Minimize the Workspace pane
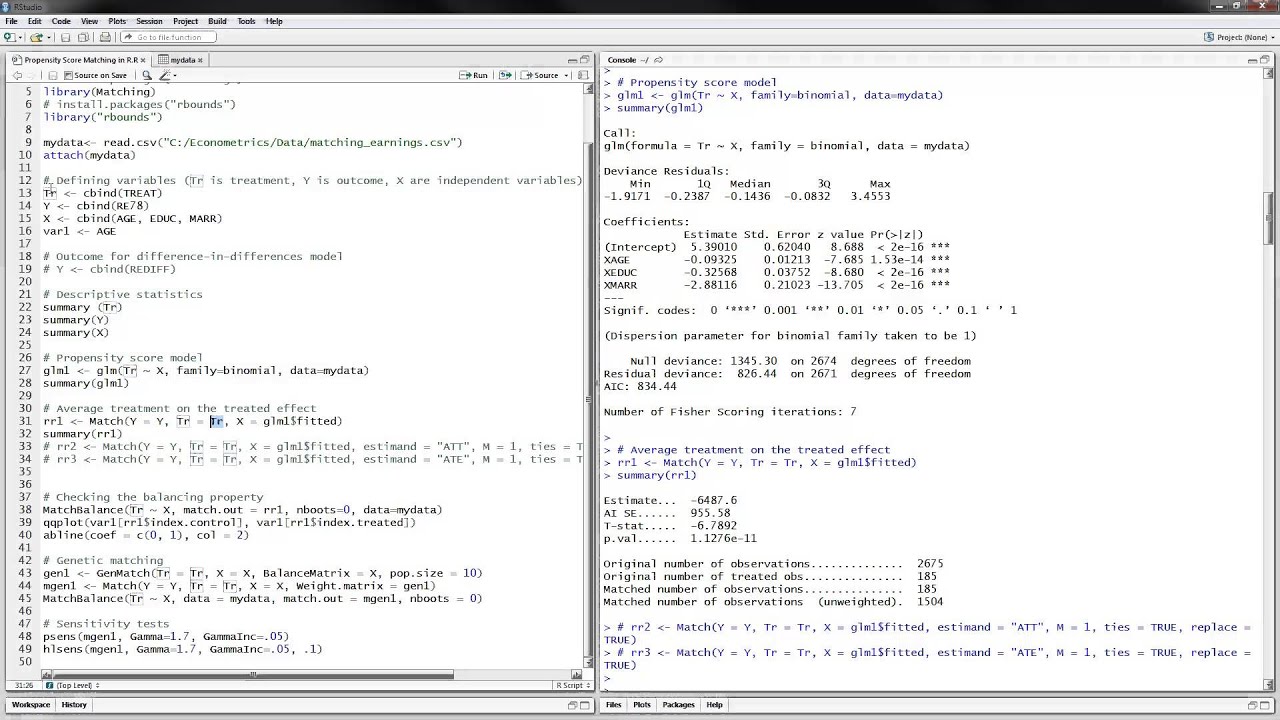Screen dimensions: 1280x720 coord(572,705)
